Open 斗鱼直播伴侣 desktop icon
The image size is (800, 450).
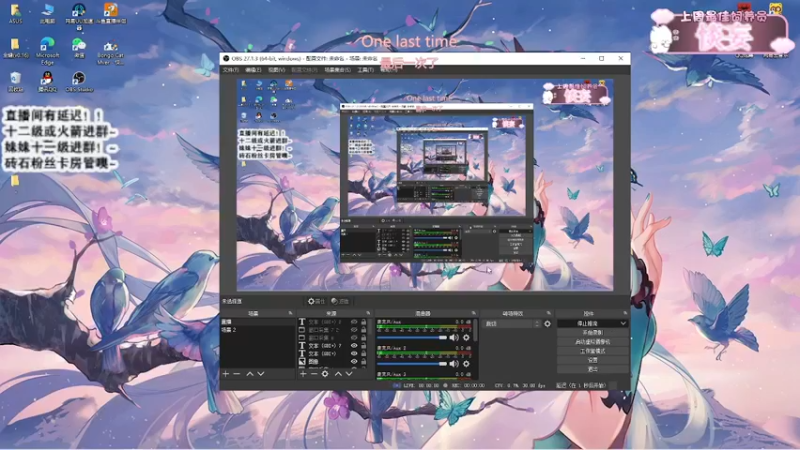point(110,14)
